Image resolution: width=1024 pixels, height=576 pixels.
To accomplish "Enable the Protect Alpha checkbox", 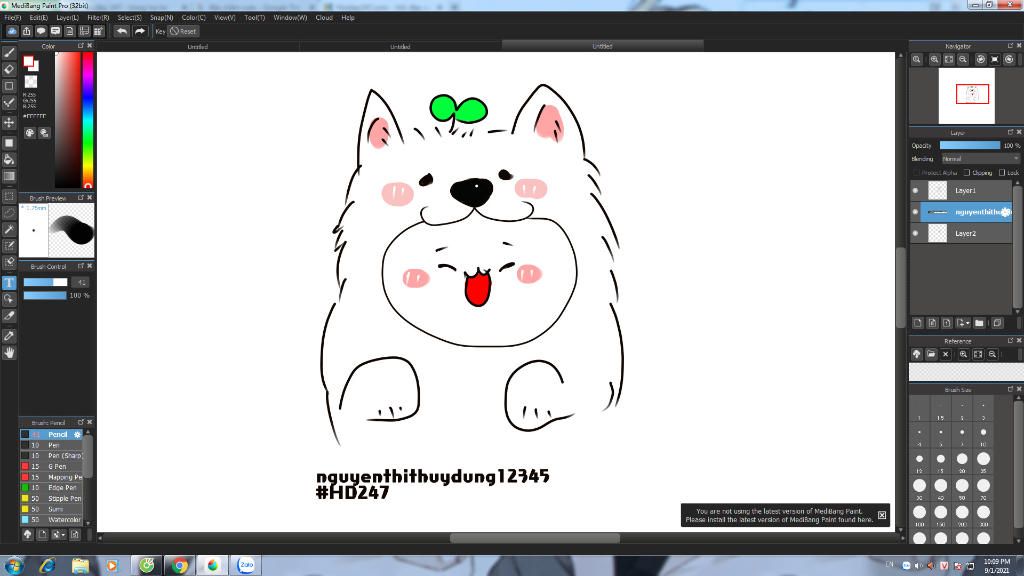I will click(916, 172).
